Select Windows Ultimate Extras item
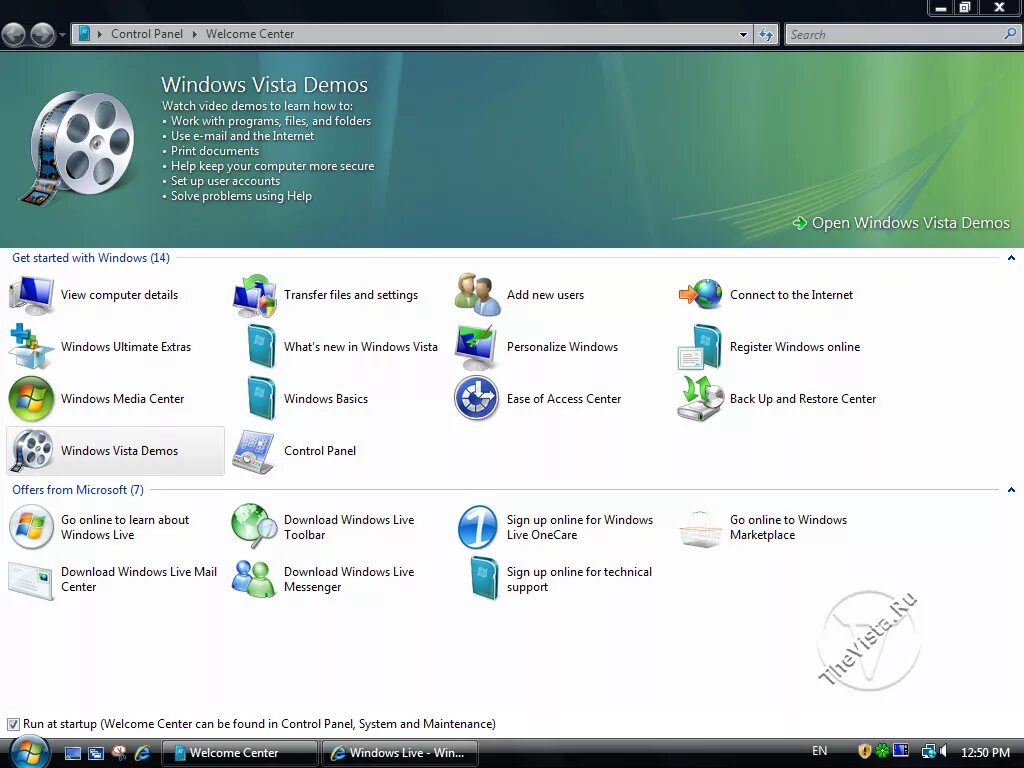This screenshot has height=768, width=1024. [114, 347]
